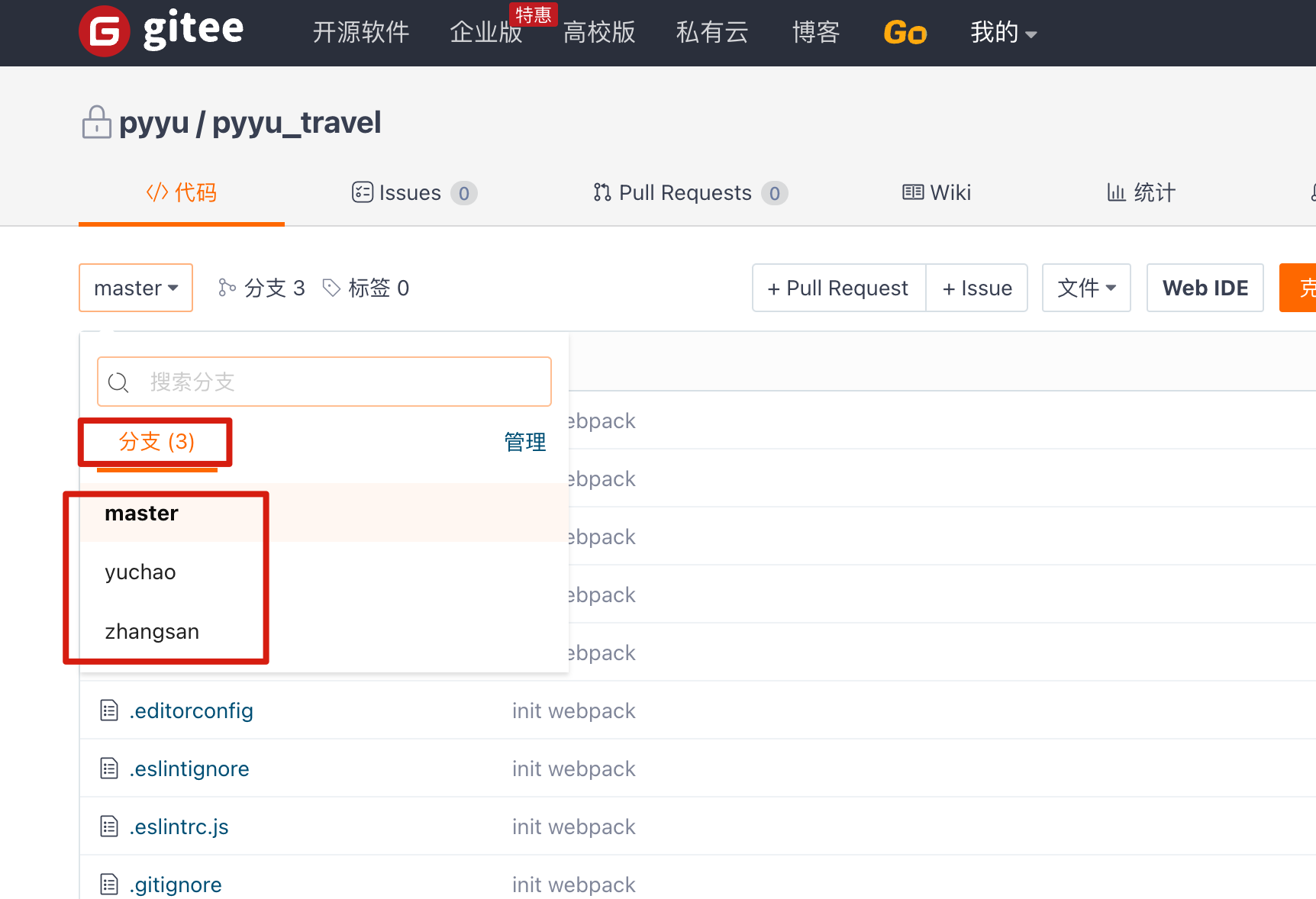The image size is (1316, 899).
Task: Click the 管理 link in branch panel
Action: (x=524, y=442)
